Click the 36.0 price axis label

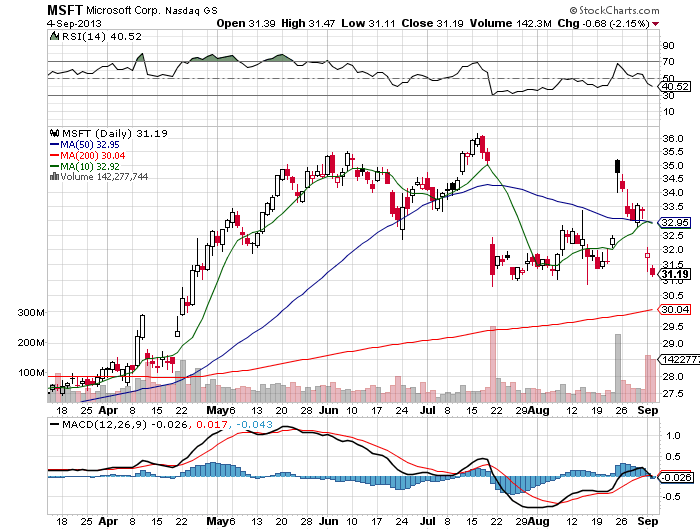tap(672, 138)
